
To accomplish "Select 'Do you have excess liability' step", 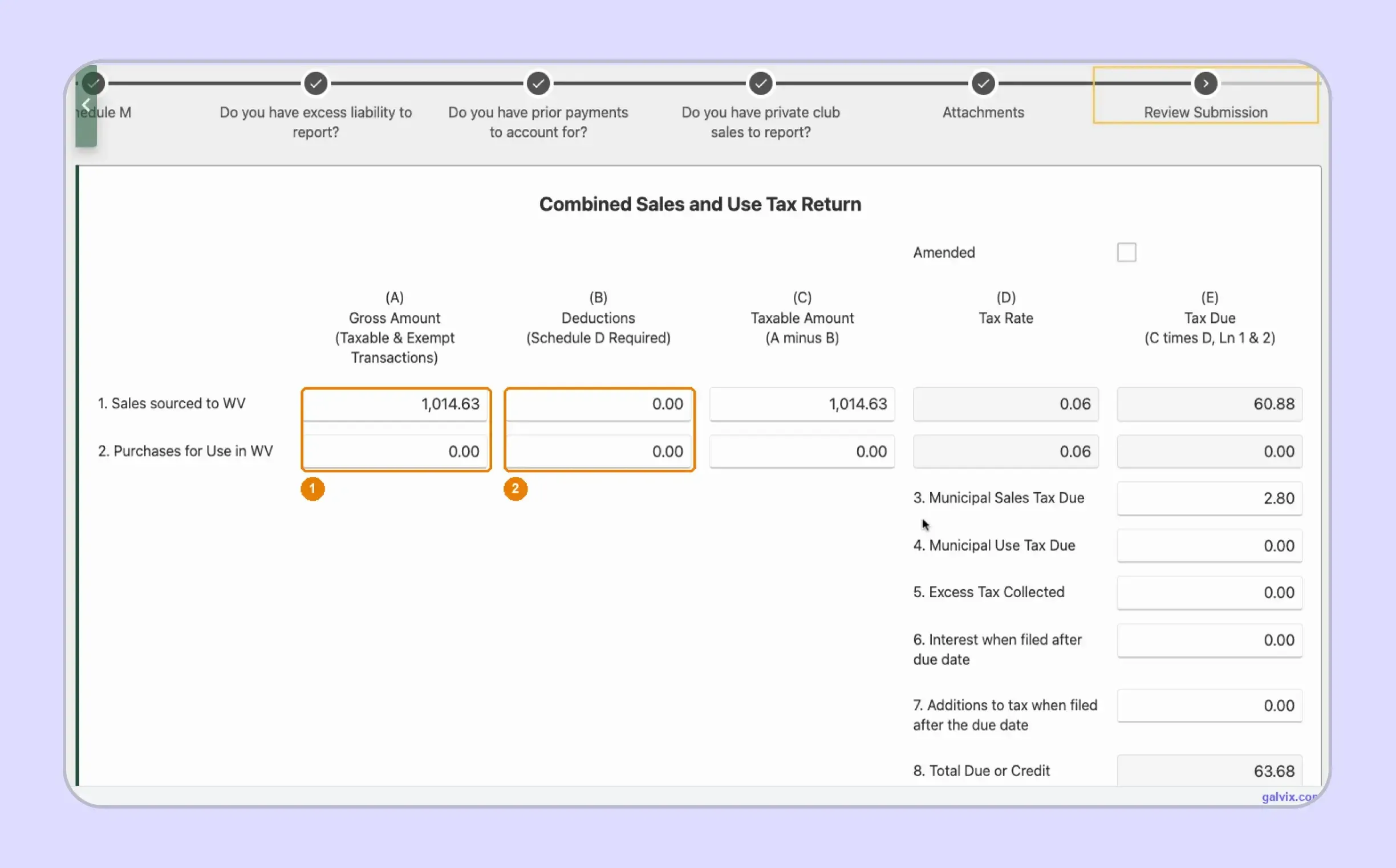I will [x=316, y=122].
